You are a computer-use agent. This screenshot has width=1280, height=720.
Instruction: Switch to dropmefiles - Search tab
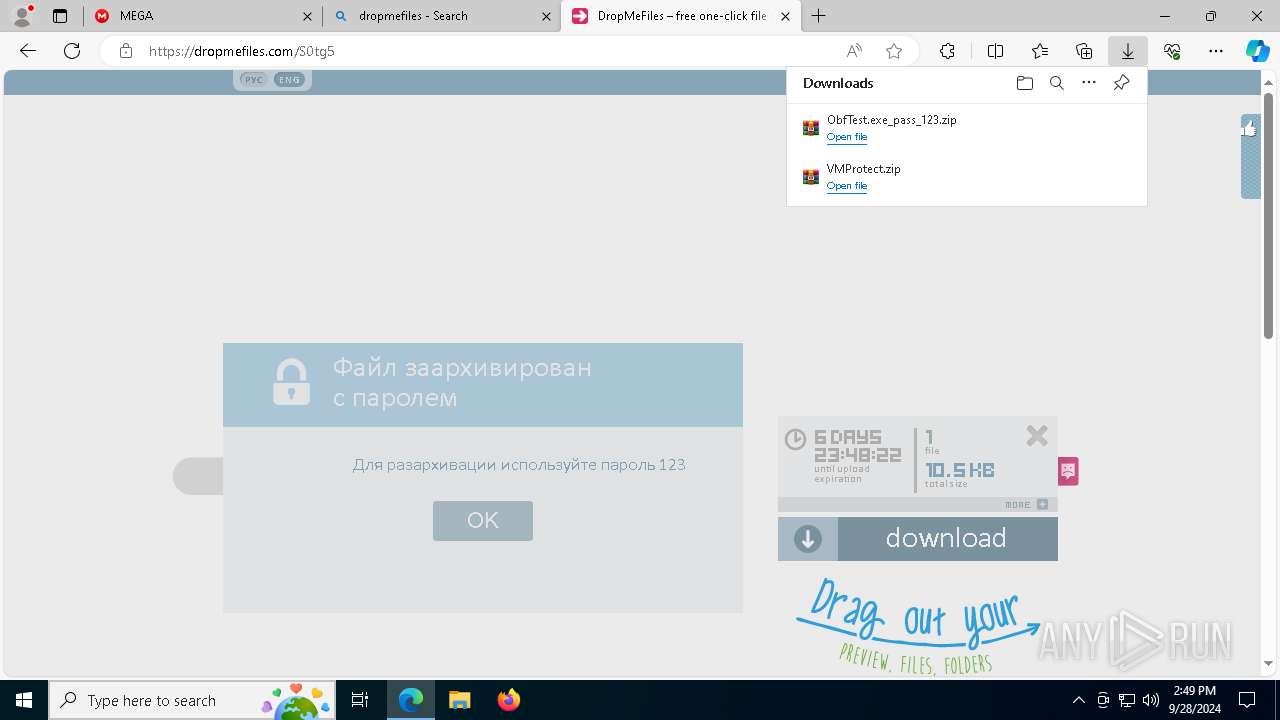tap(441, 16)
